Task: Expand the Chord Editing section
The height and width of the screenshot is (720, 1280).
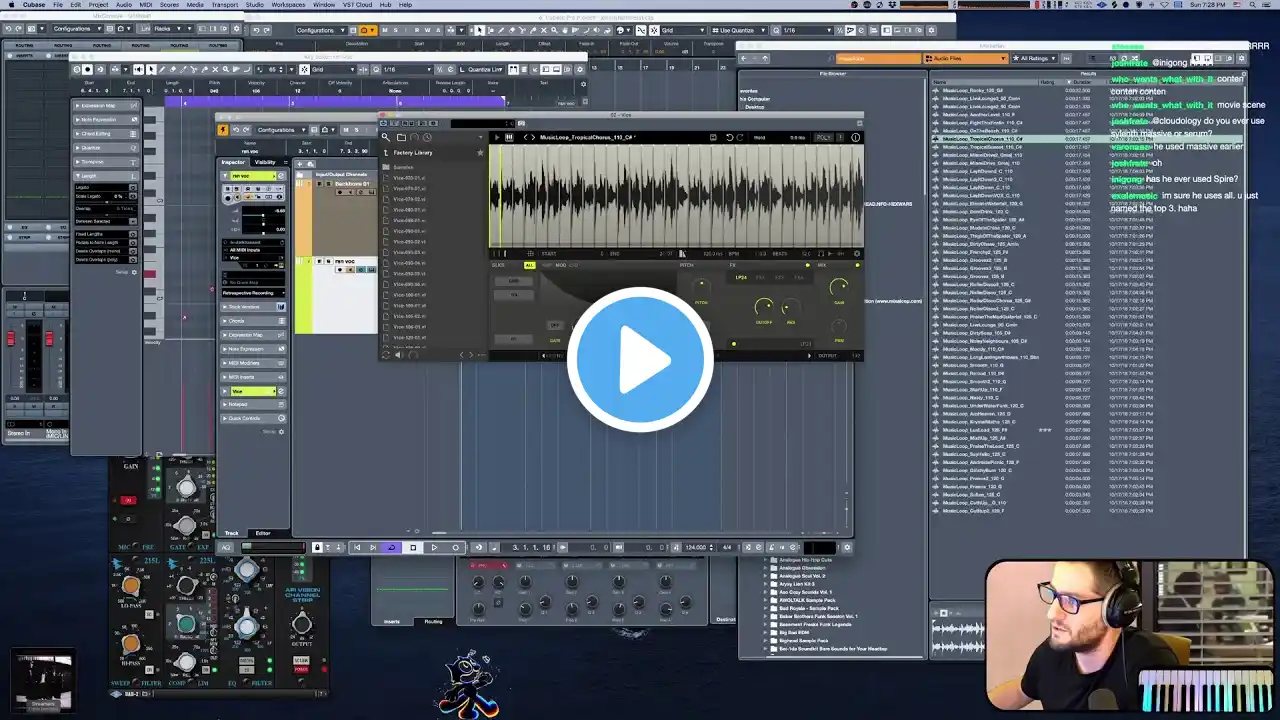Action: tap(98, 133)
